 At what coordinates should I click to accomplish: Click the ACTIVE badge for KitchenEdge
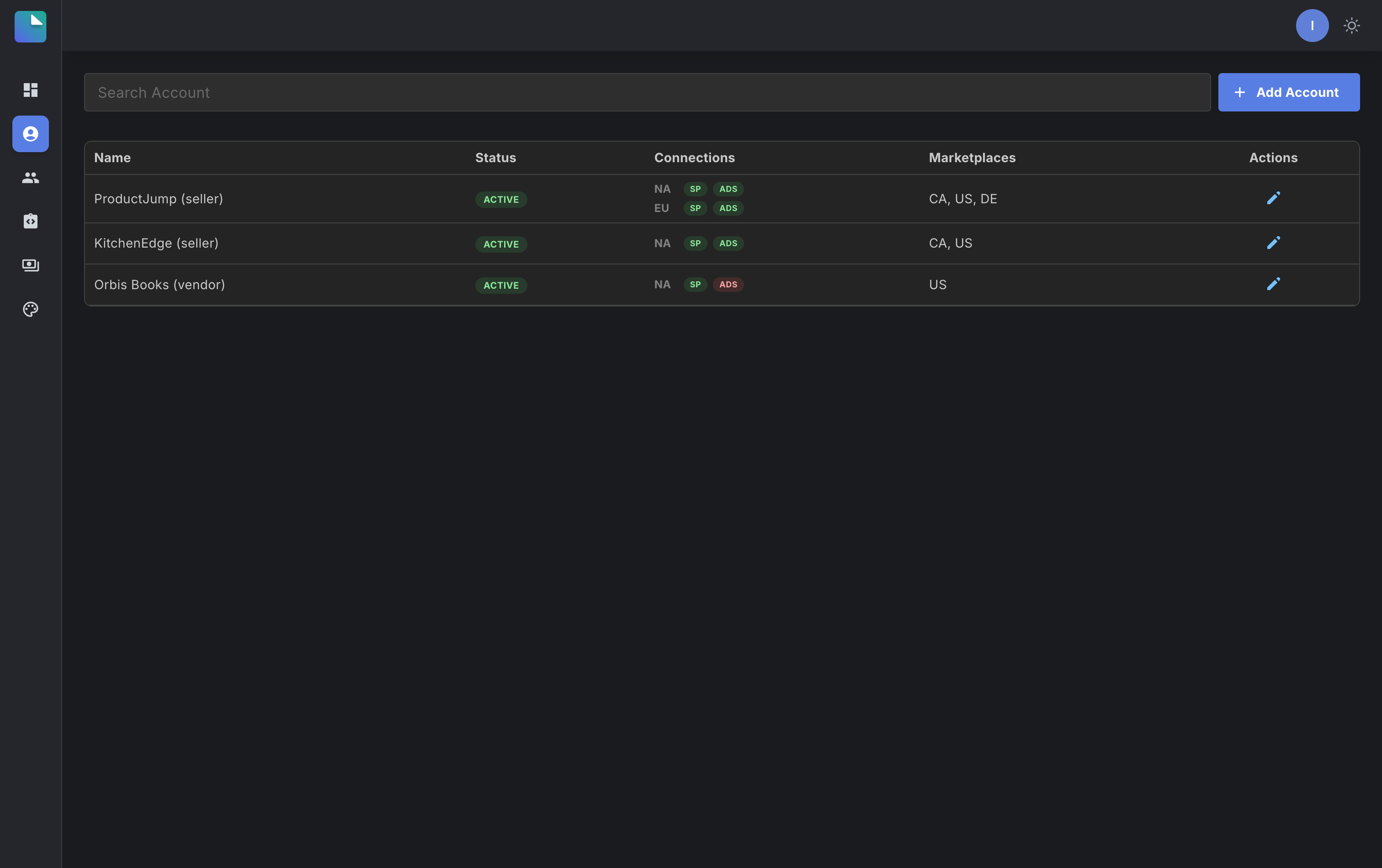click(500, 244)
